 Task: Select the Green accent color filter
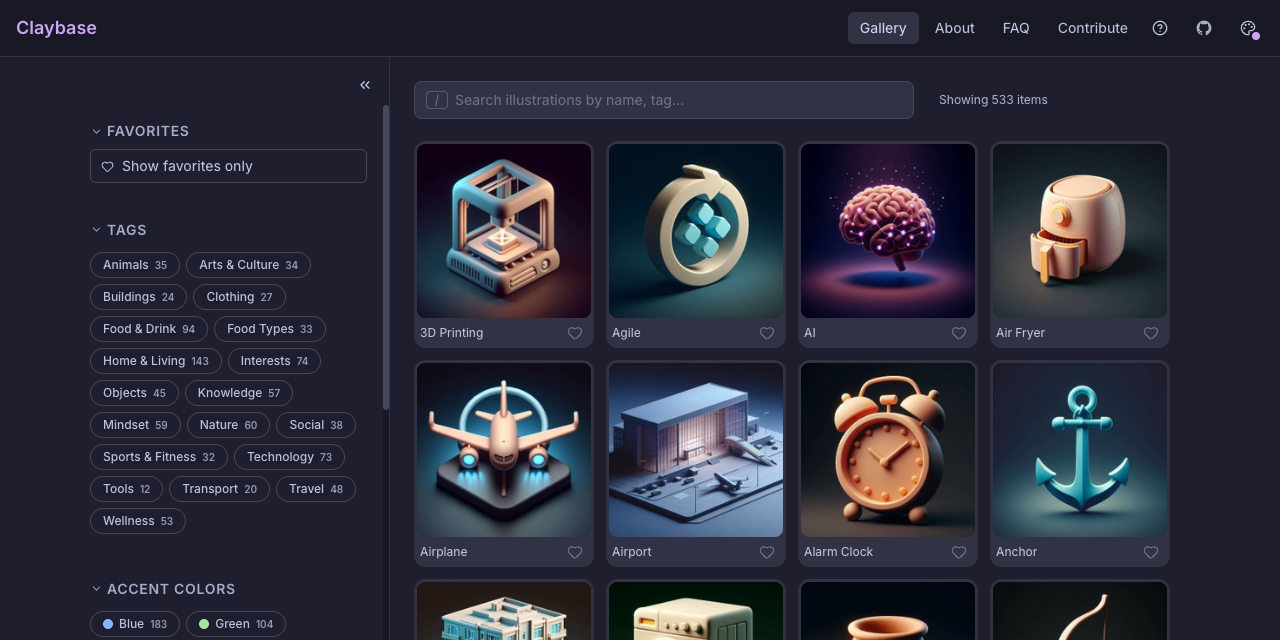(x=236, y=624)
